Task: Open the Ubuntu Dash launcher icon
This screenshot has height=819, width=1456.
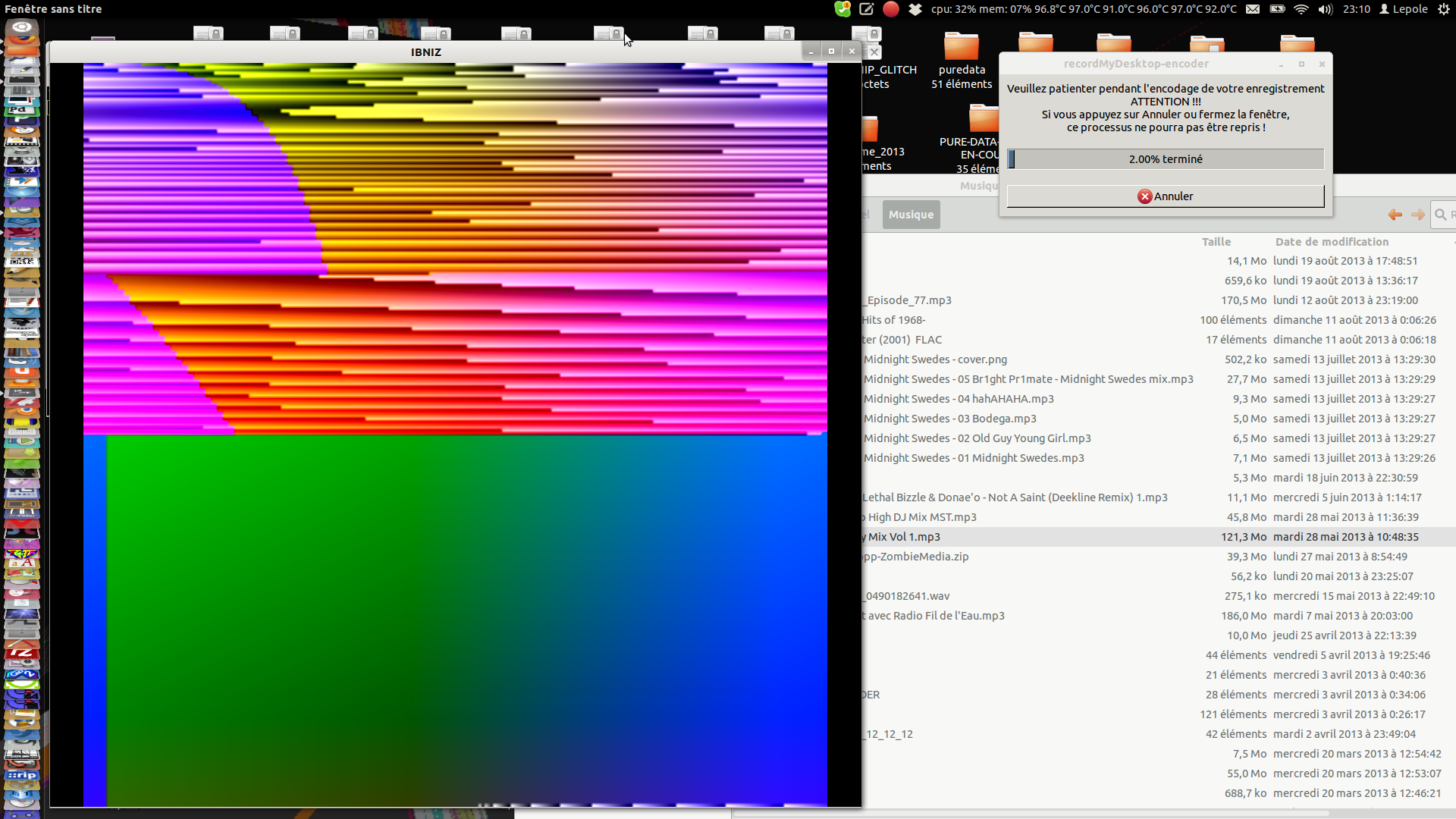Action: pos(22,28)
